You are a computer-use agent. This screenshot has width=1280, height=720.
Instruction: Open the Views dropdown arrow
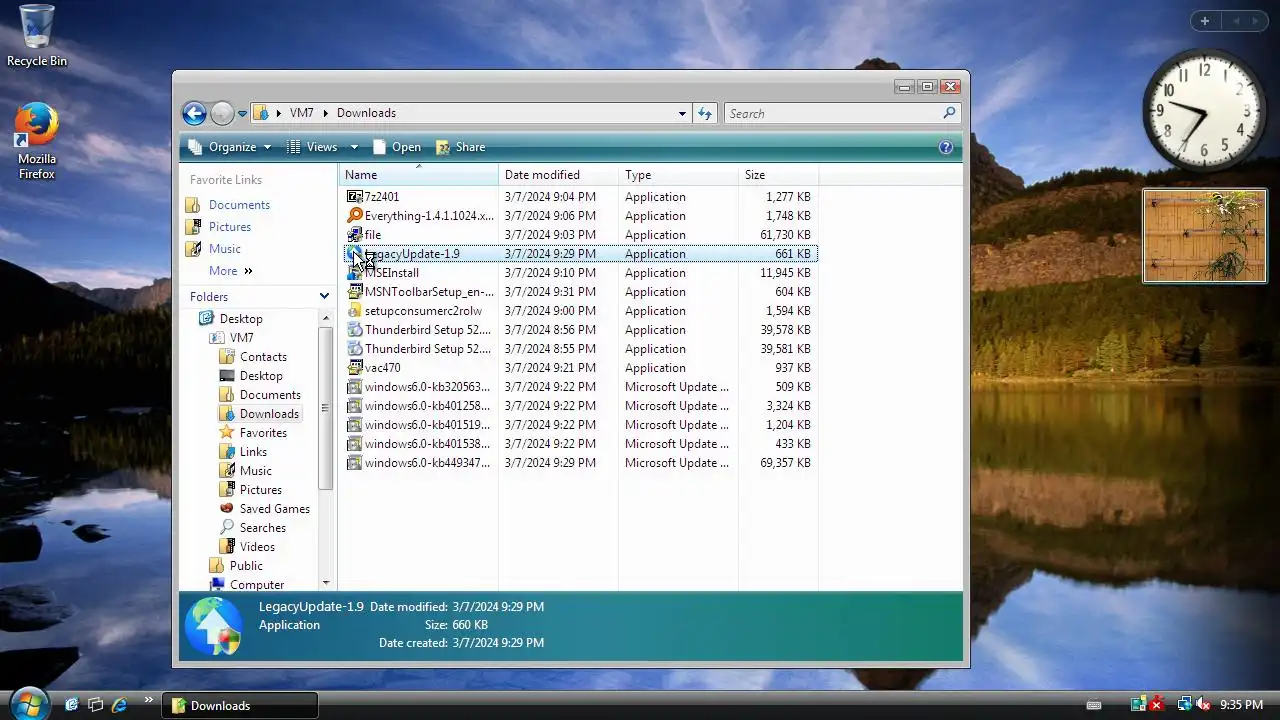click(354, 147)
